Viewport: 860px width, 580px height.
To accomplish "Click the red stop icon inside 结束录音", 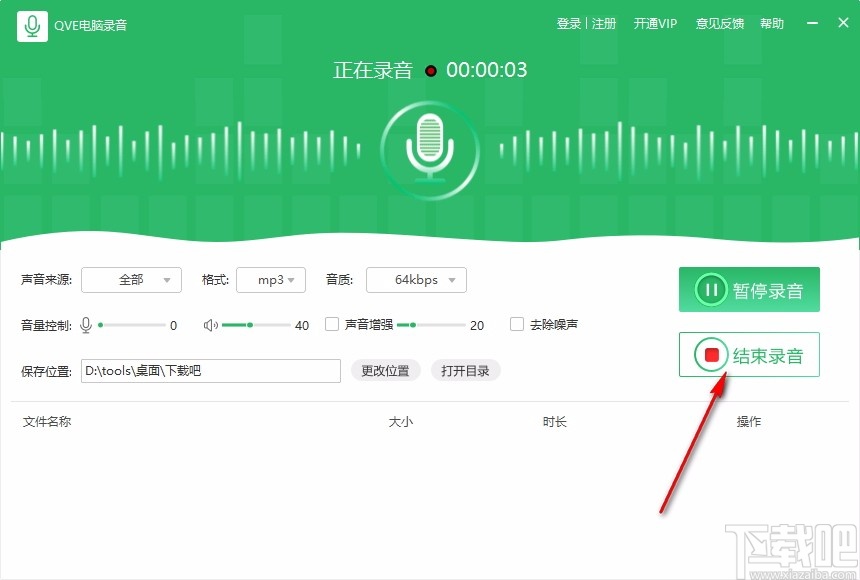I will 712,354.
